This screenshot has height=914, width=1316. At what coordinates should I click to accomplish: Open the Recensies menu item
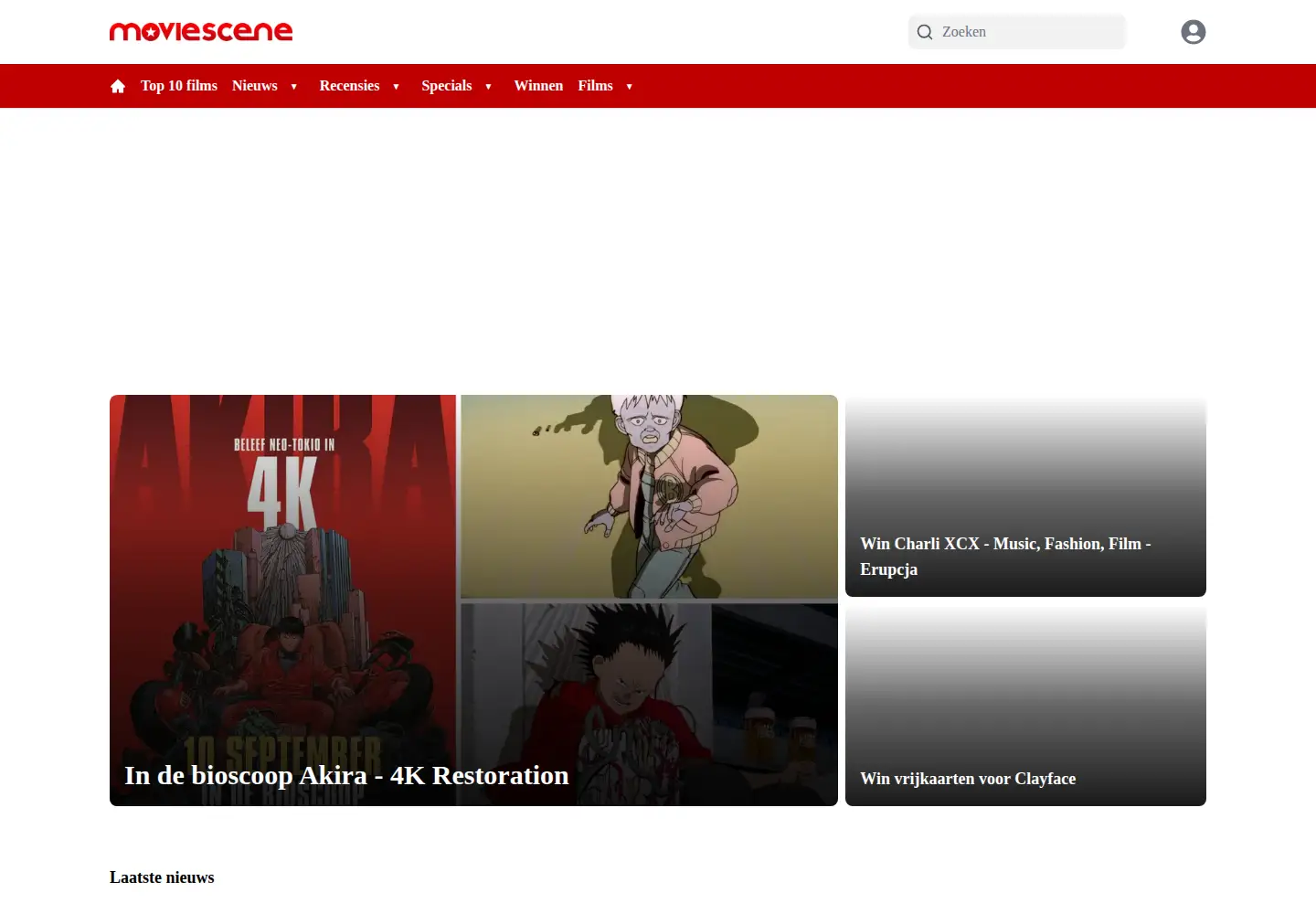[349, 86]
